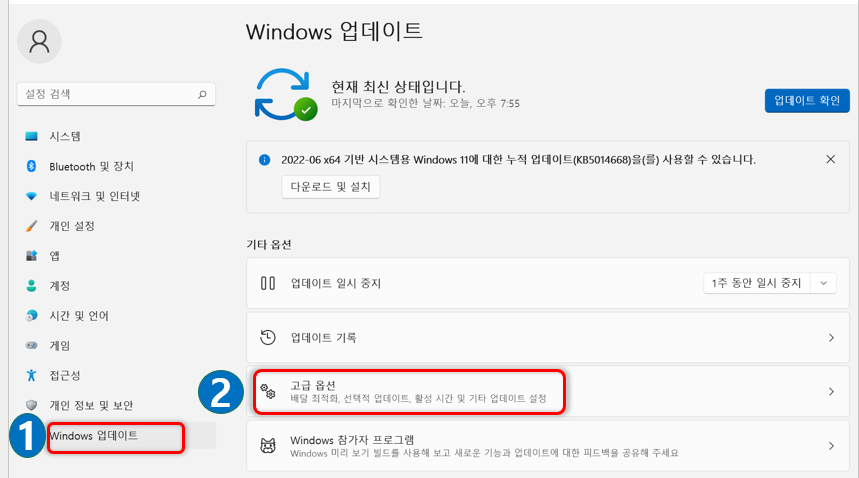Open 시간 및 언어 settings

click(116, 315)
